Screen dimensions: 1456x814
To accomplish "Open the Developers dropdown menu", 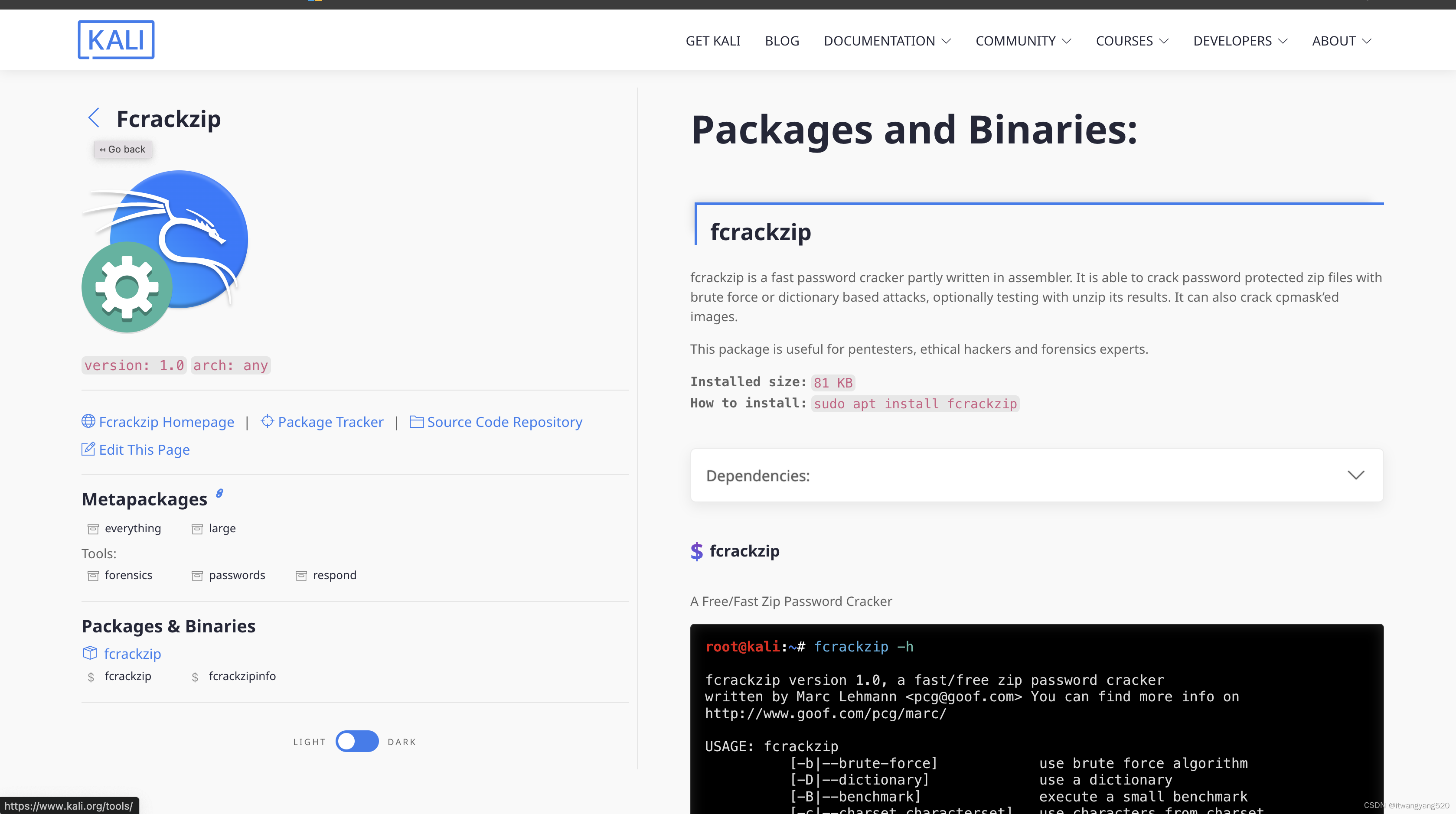I will point(1240,41).
